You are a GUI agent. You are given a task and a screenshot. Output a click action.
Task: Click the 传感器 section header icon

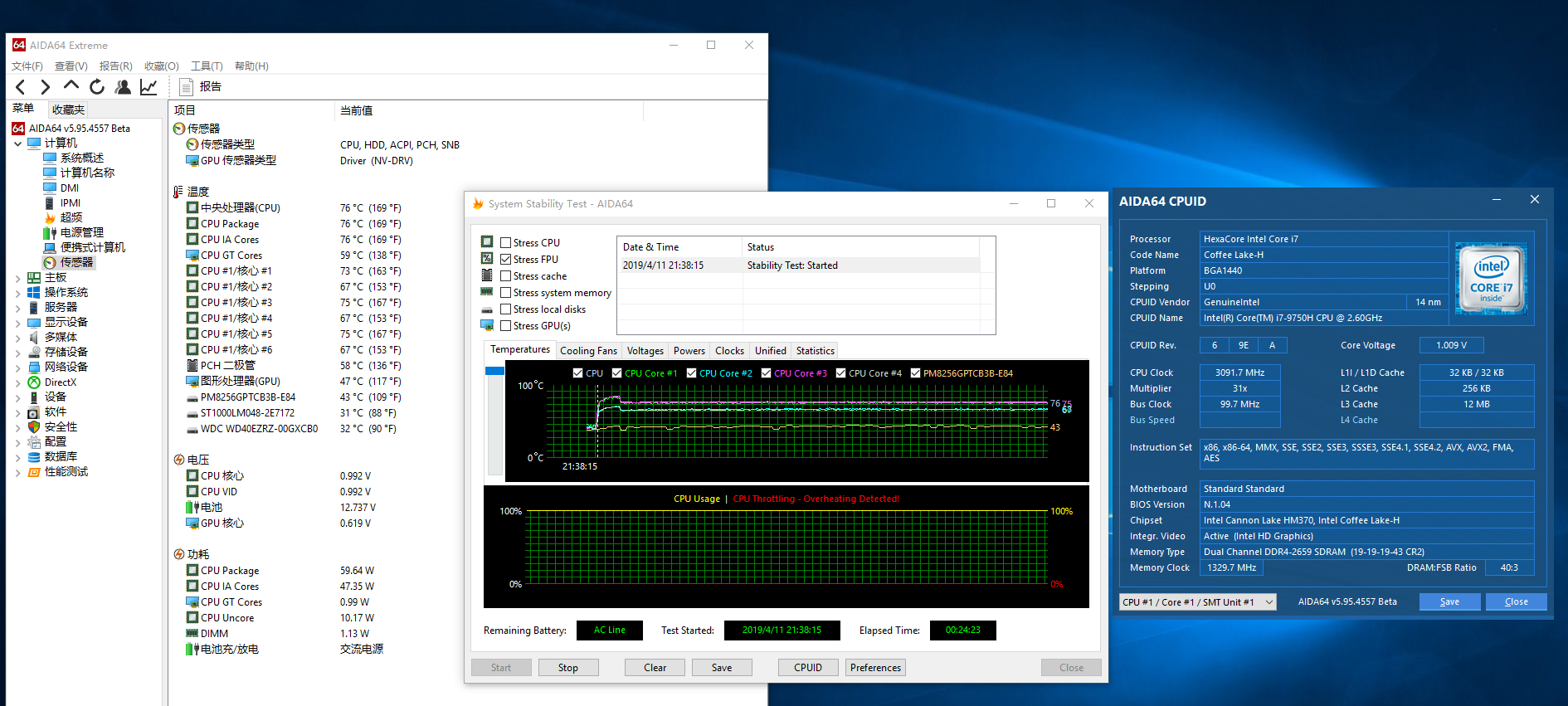point(178,129)
